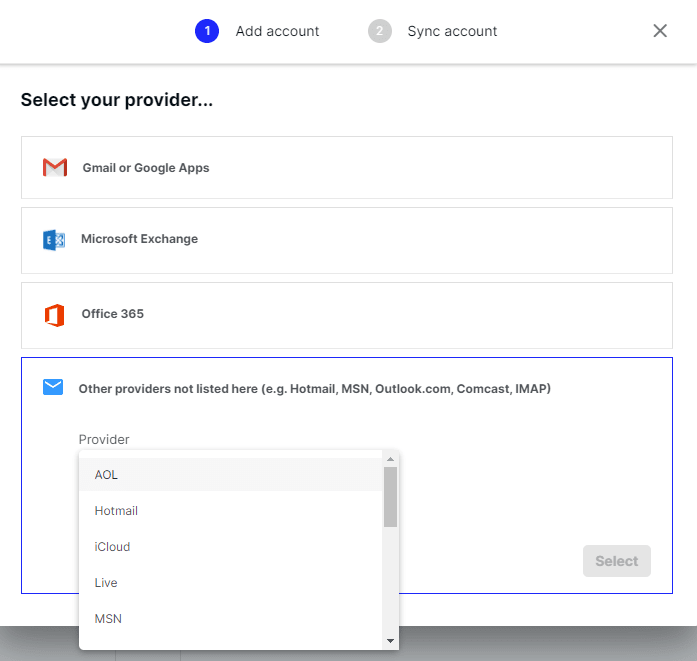Click the step 1 circle indicator

(207, 31)
